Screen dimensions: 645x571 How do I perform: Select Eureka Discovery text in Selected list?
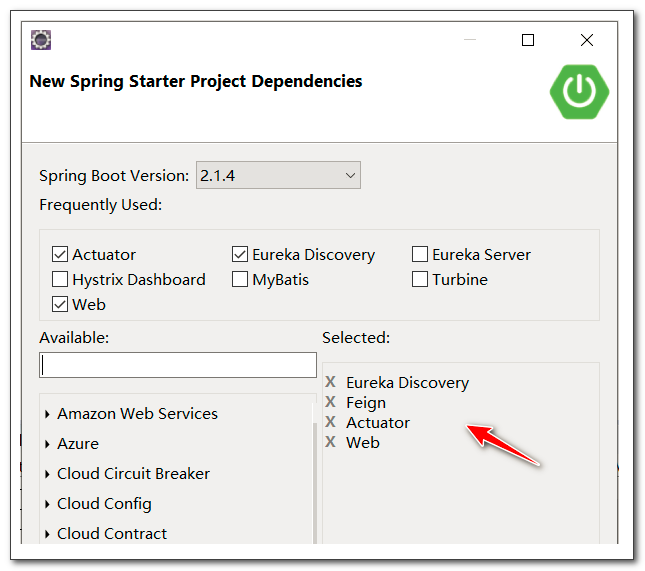click(x=407, y=383)
